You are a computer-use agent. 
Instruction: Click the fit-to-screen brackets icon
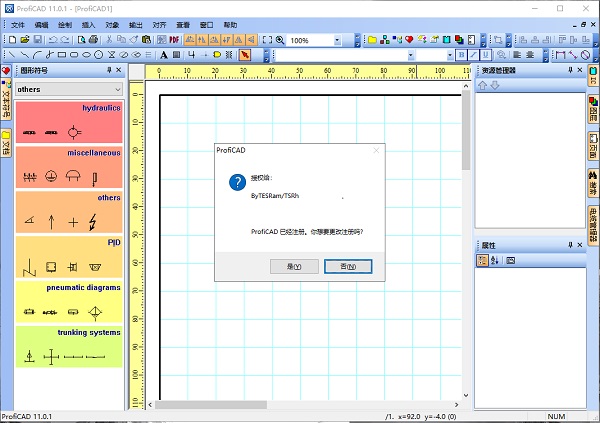(x=267, y=40)
